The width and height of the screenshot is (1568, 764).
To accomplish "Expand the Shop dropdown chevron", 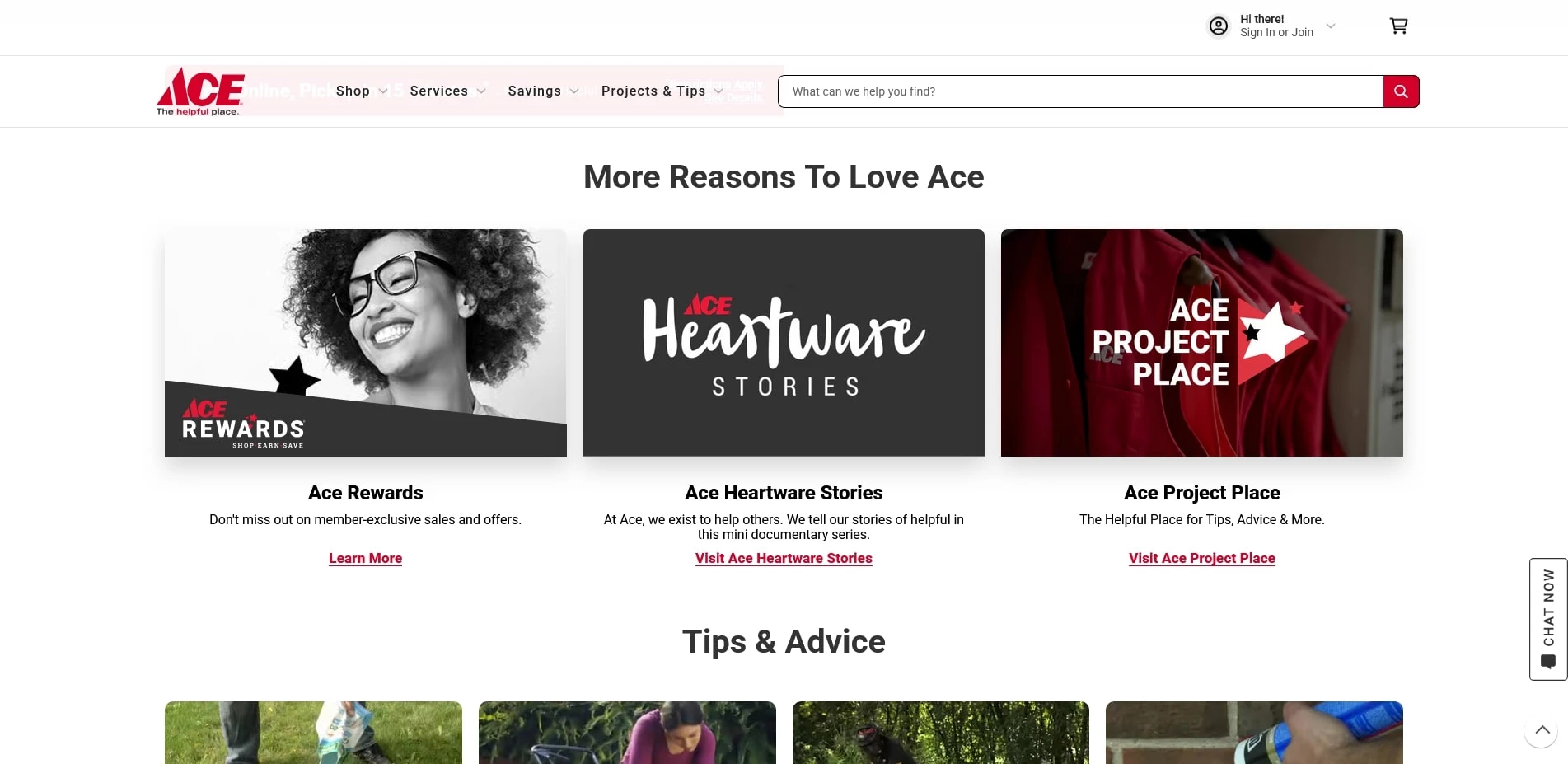I will [382, 91].
